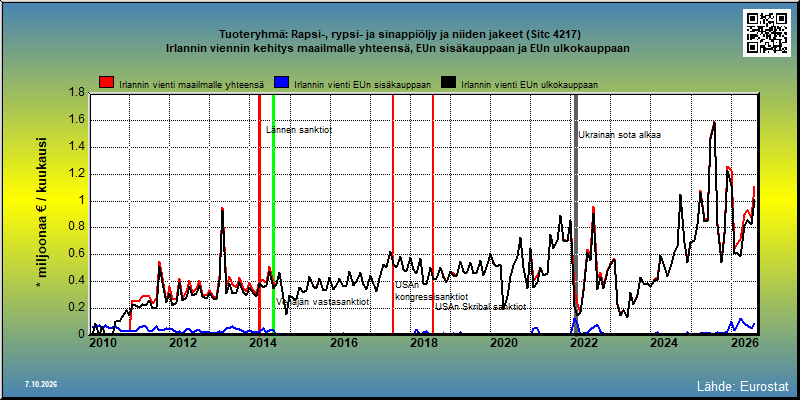
Task: Click the x-axis year label 2020
Action: tap(503, 342)
